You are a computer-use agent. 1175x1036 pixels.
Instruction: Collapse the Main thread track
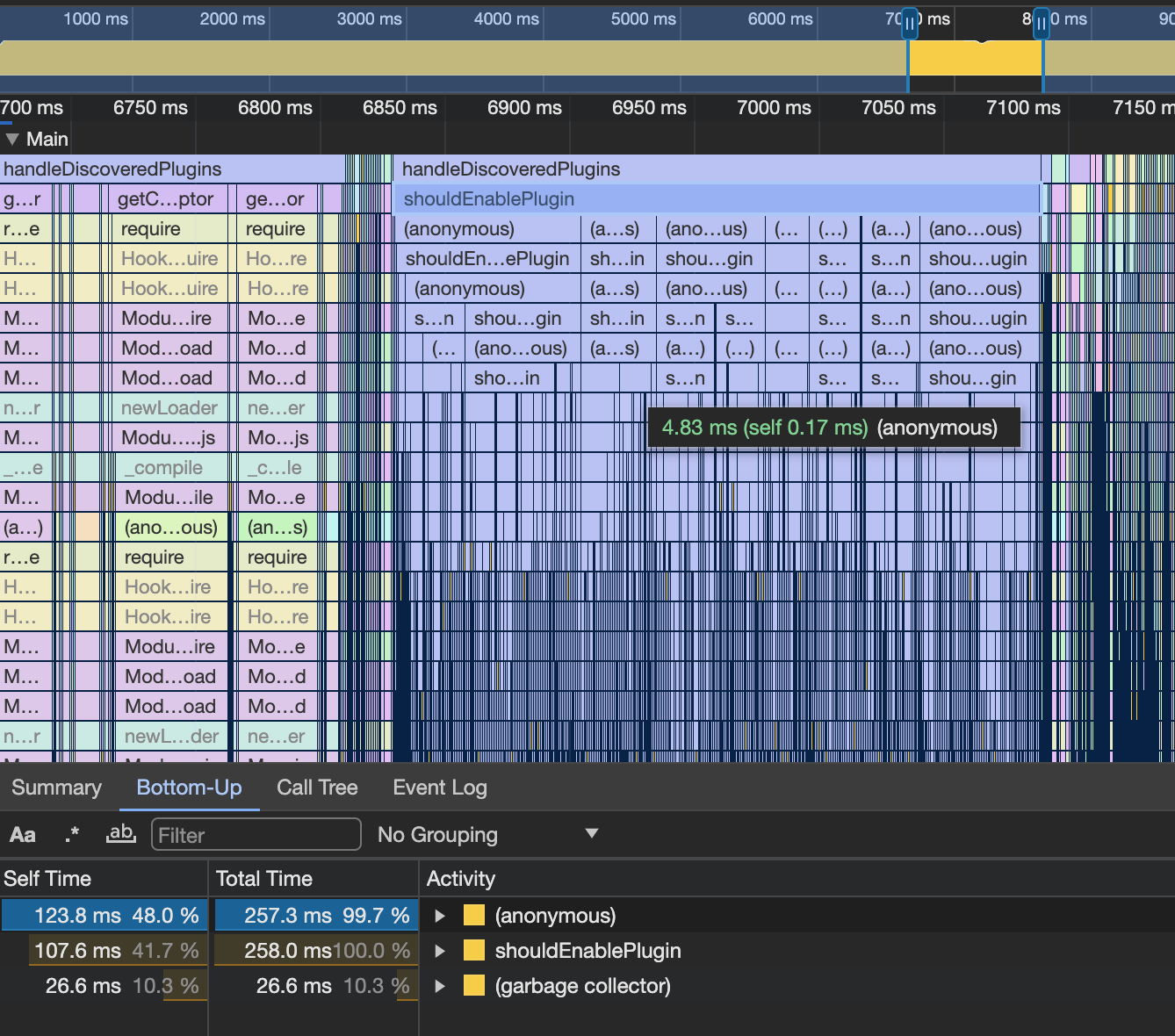click(12, 139)
